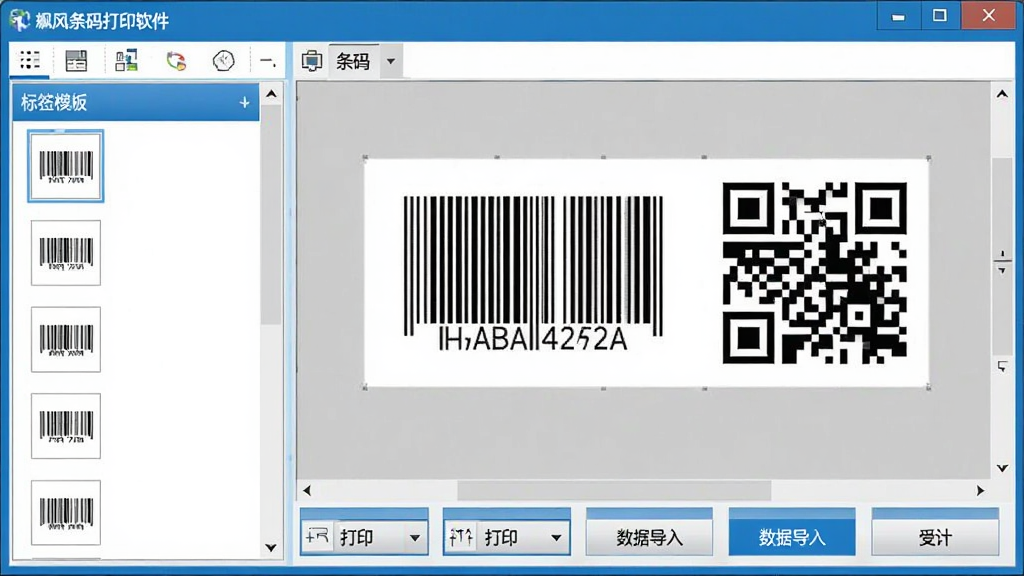Click the icon on second 打印 button
Image resolution: width=1024 pixels, height=576 pixels.
click(x=461, y=537)
